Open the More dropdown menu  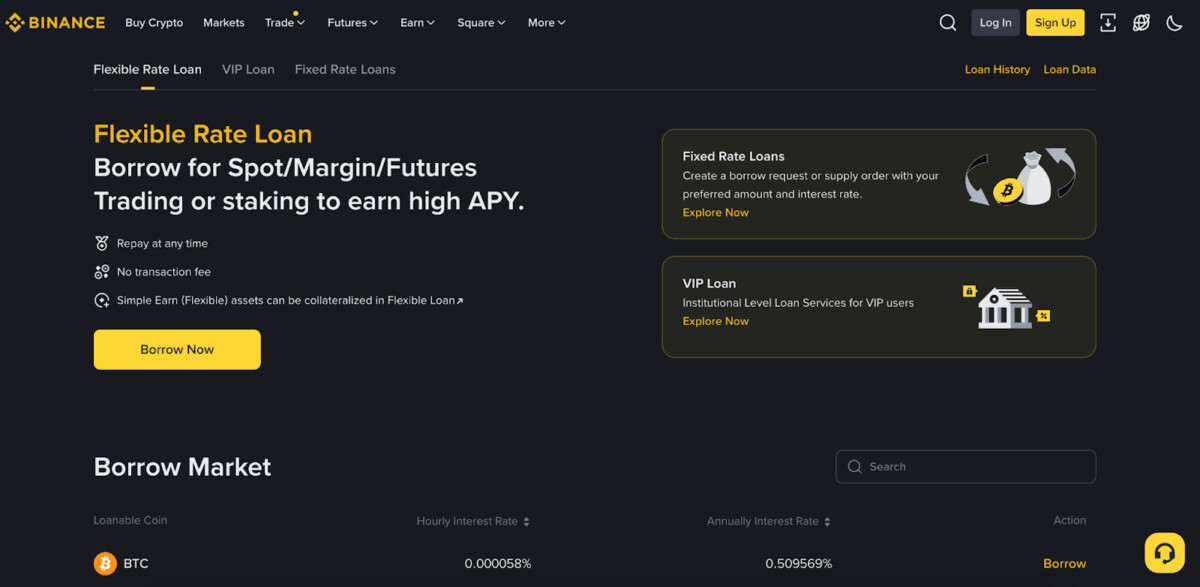pyautogui.click(x=547, y=22)
